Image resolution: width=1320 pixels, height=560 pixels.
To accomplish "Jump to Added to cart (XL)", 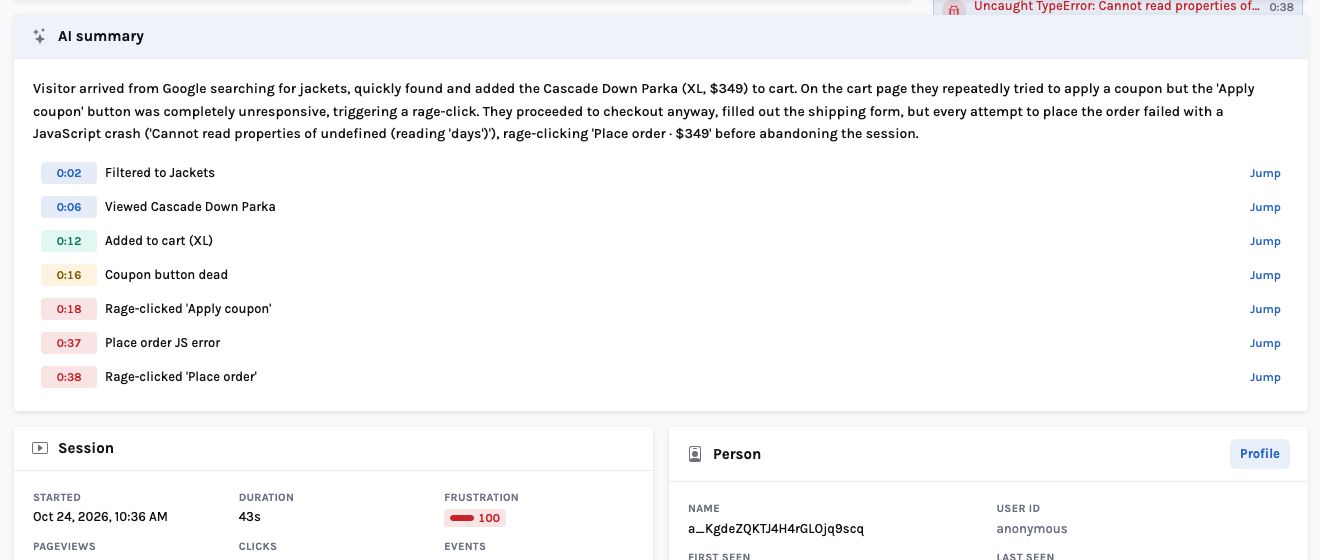I will (x=1265, y=241).
